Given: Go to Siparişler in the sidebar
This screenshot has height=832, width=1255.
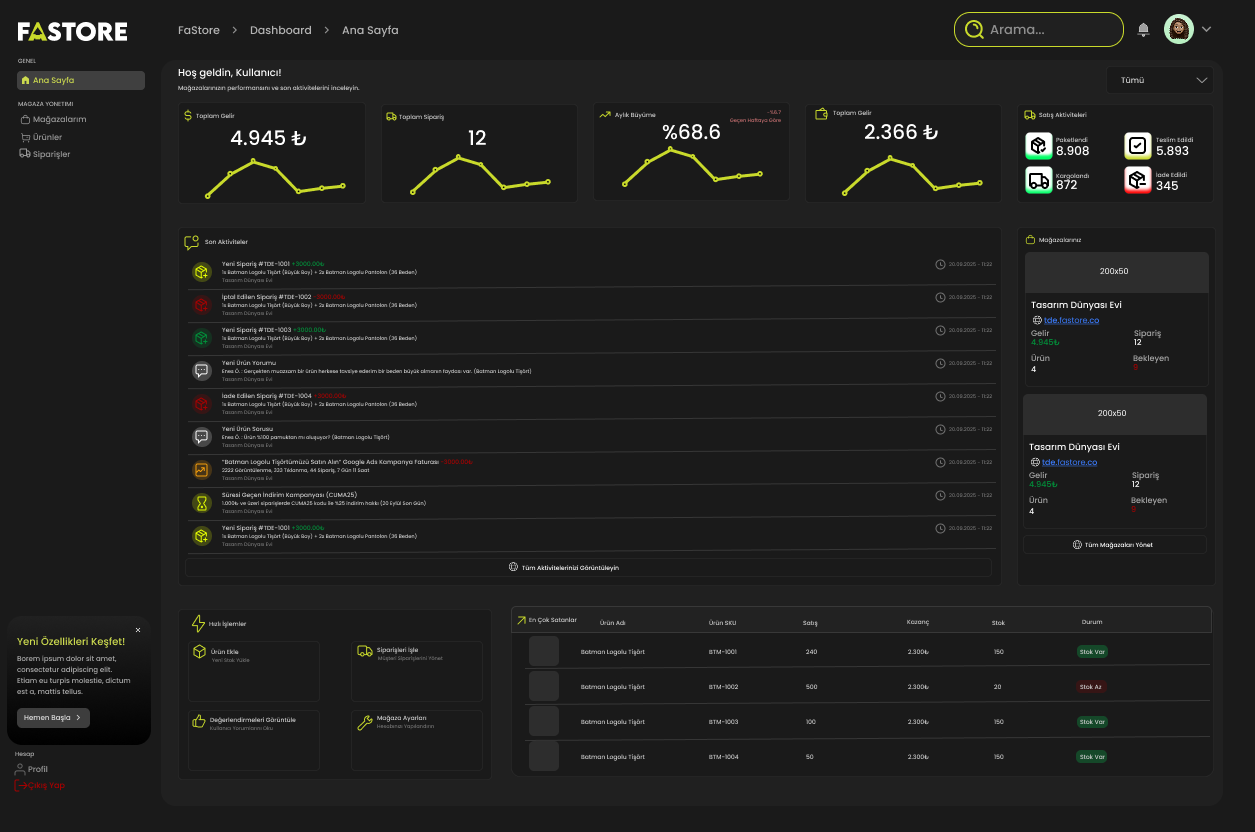Looking at the screenshot, I should tap(51, 154).
